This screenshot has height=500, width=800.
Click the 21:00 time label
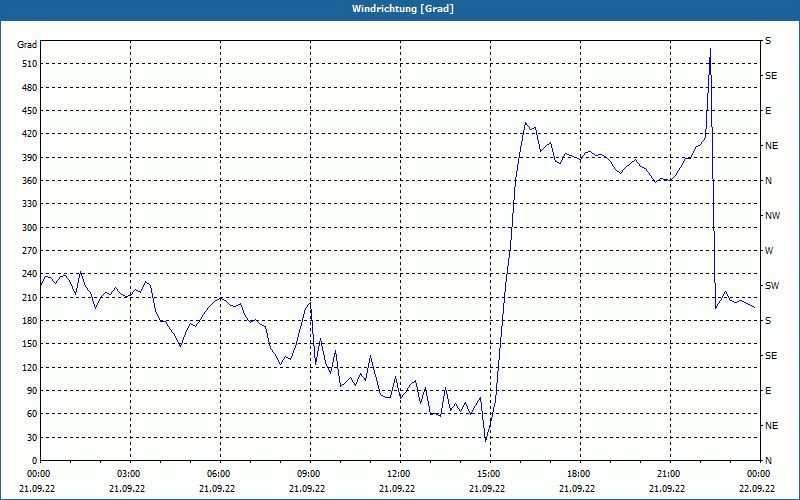(x=667, y=474)
